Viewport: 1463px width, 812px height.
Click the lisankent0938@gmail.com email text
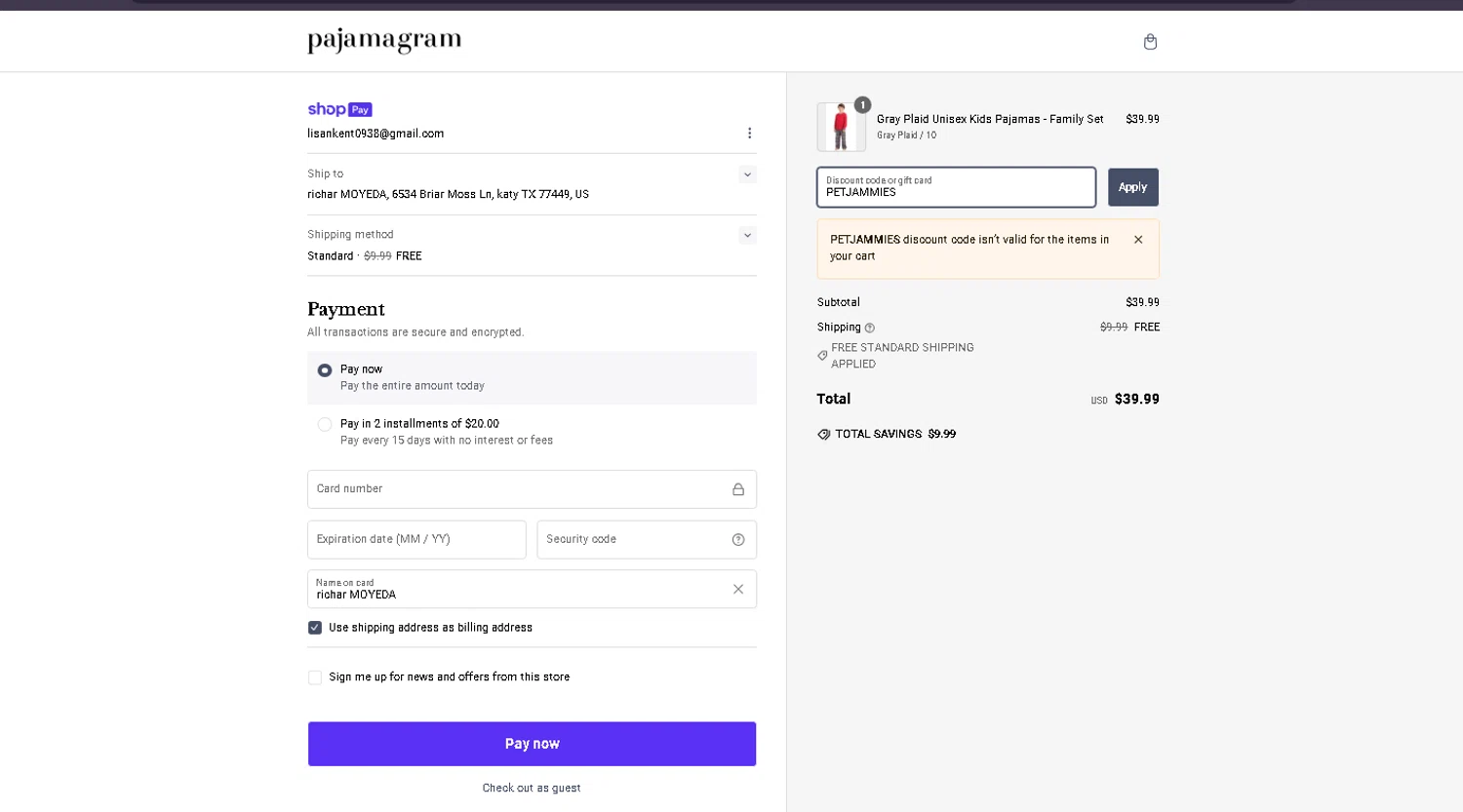click(376, 134)
